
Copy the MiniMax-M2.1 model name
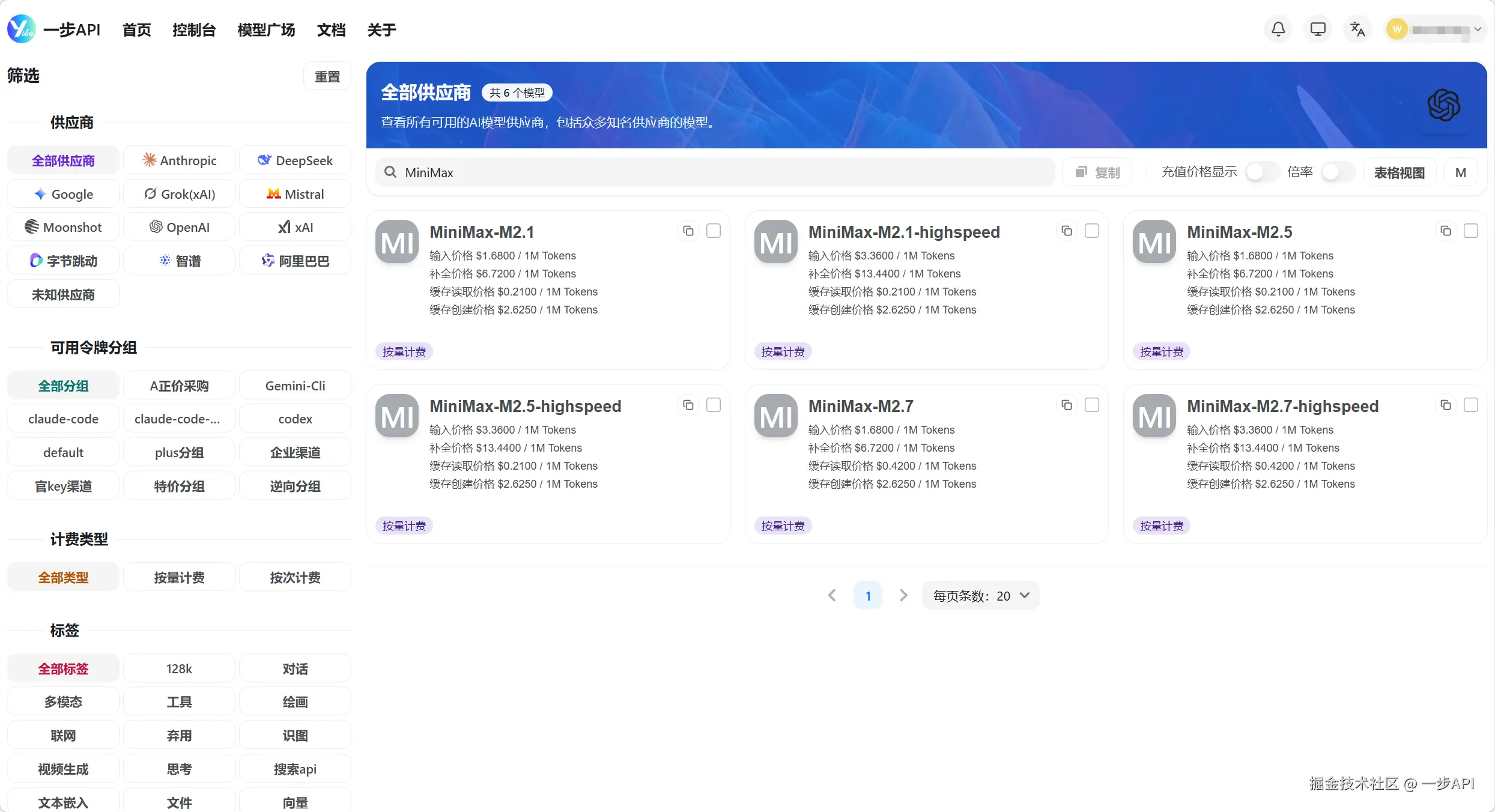tap(688, 231)
